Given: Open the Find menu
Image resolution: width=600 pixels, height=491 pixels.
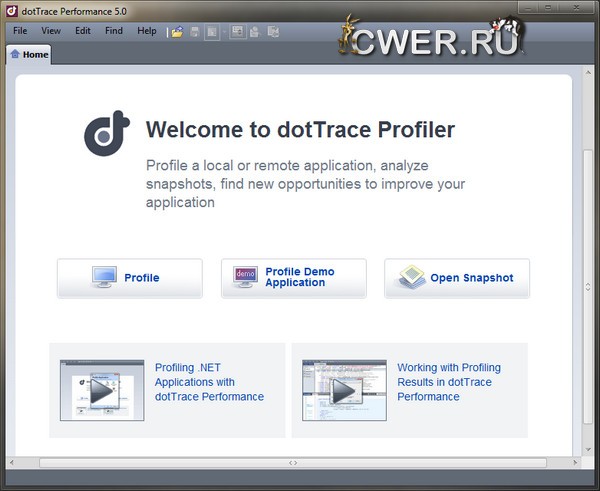Looking at the screenshot, I should [x=114, y=31].
